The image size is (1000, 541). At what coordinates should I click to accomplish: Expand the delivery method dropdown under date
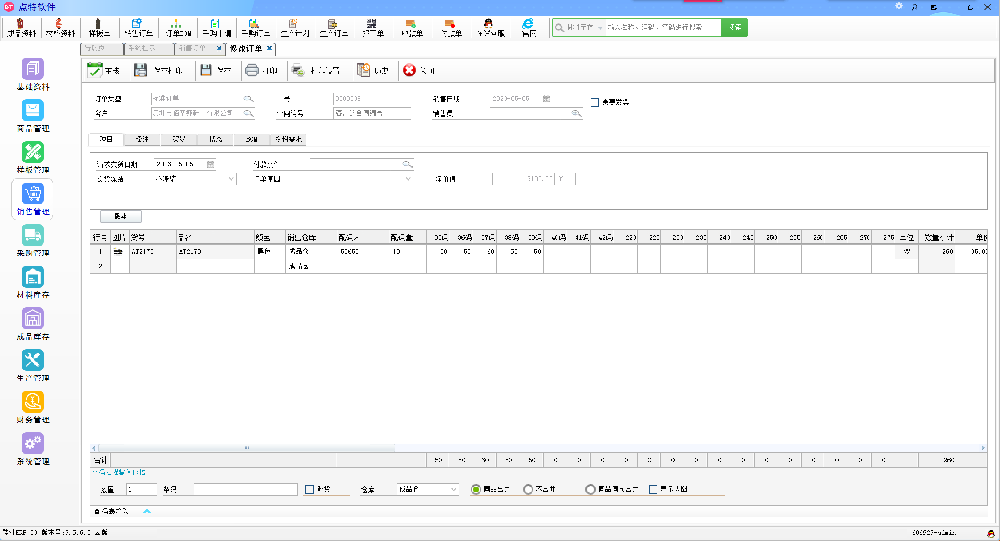(x=231, y=179)
